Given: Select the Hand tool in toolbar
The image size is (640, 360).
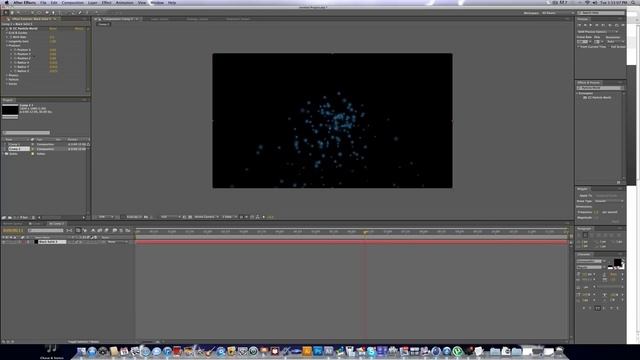Looking at the screenshot, I should 12,13.
